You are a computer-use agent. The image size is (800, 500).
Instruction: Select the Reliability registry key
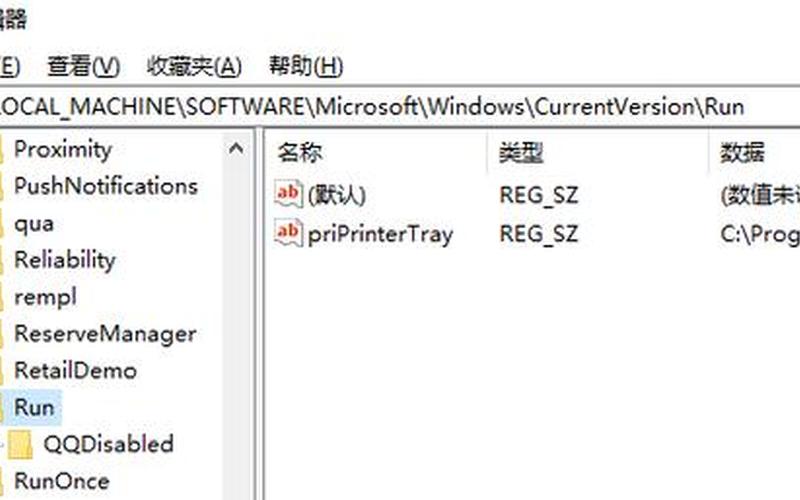tap(65, 260)
